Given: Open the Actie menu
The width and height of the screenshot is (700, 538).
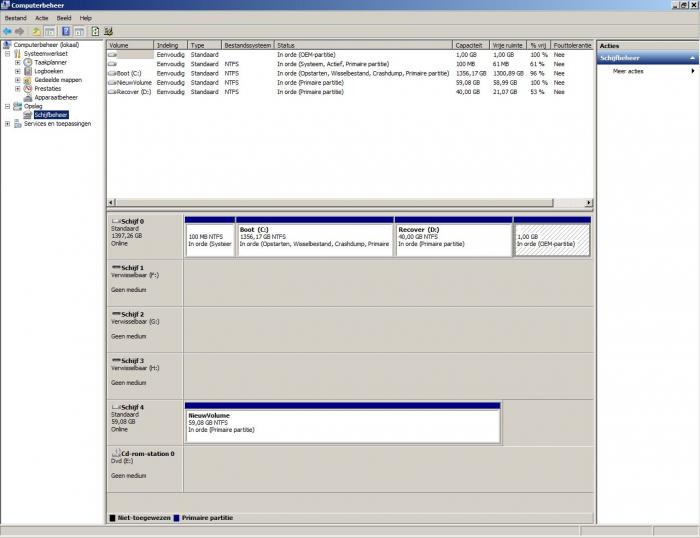Looking at the screenshot, I should [x=41, y=18].
